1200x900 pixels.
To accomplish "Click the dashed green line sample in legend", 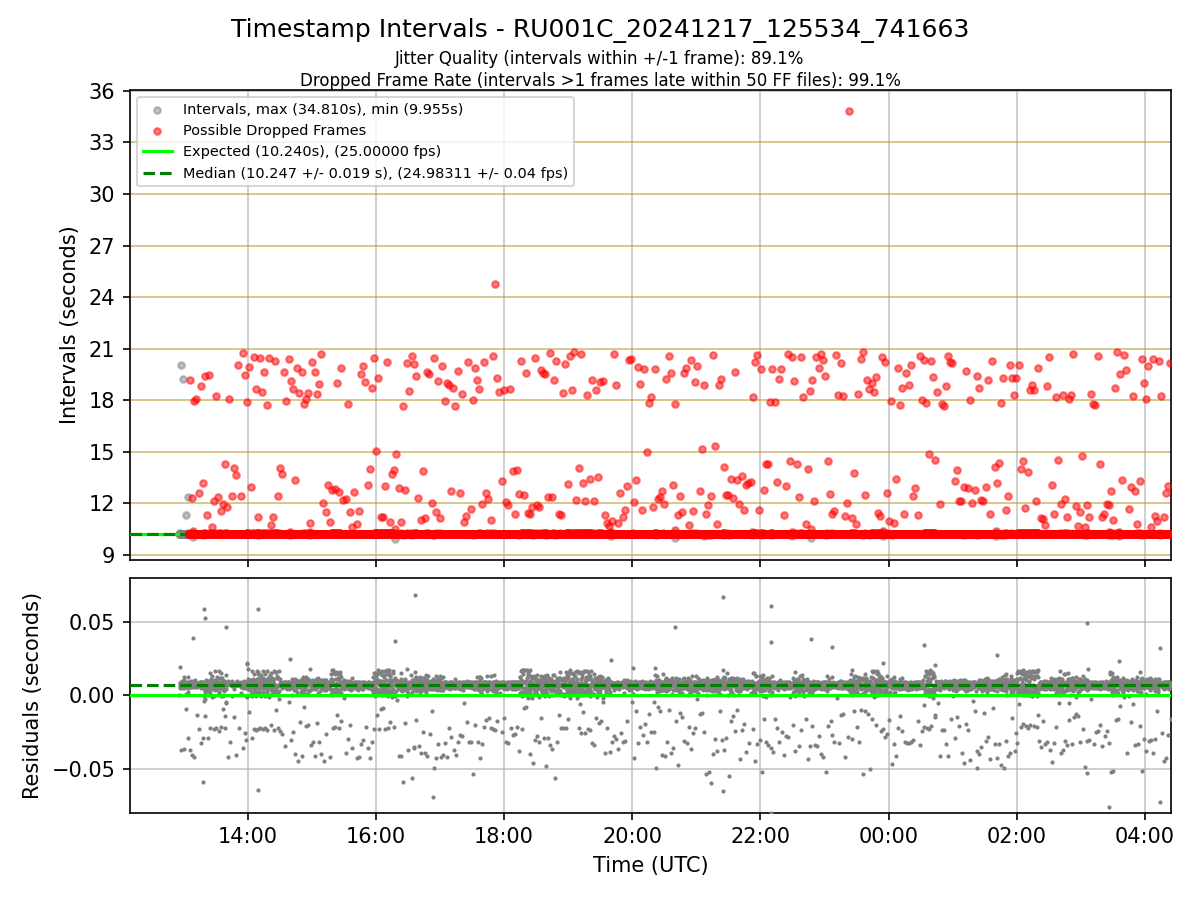I will pyautogui.click(x=159, y=173).
